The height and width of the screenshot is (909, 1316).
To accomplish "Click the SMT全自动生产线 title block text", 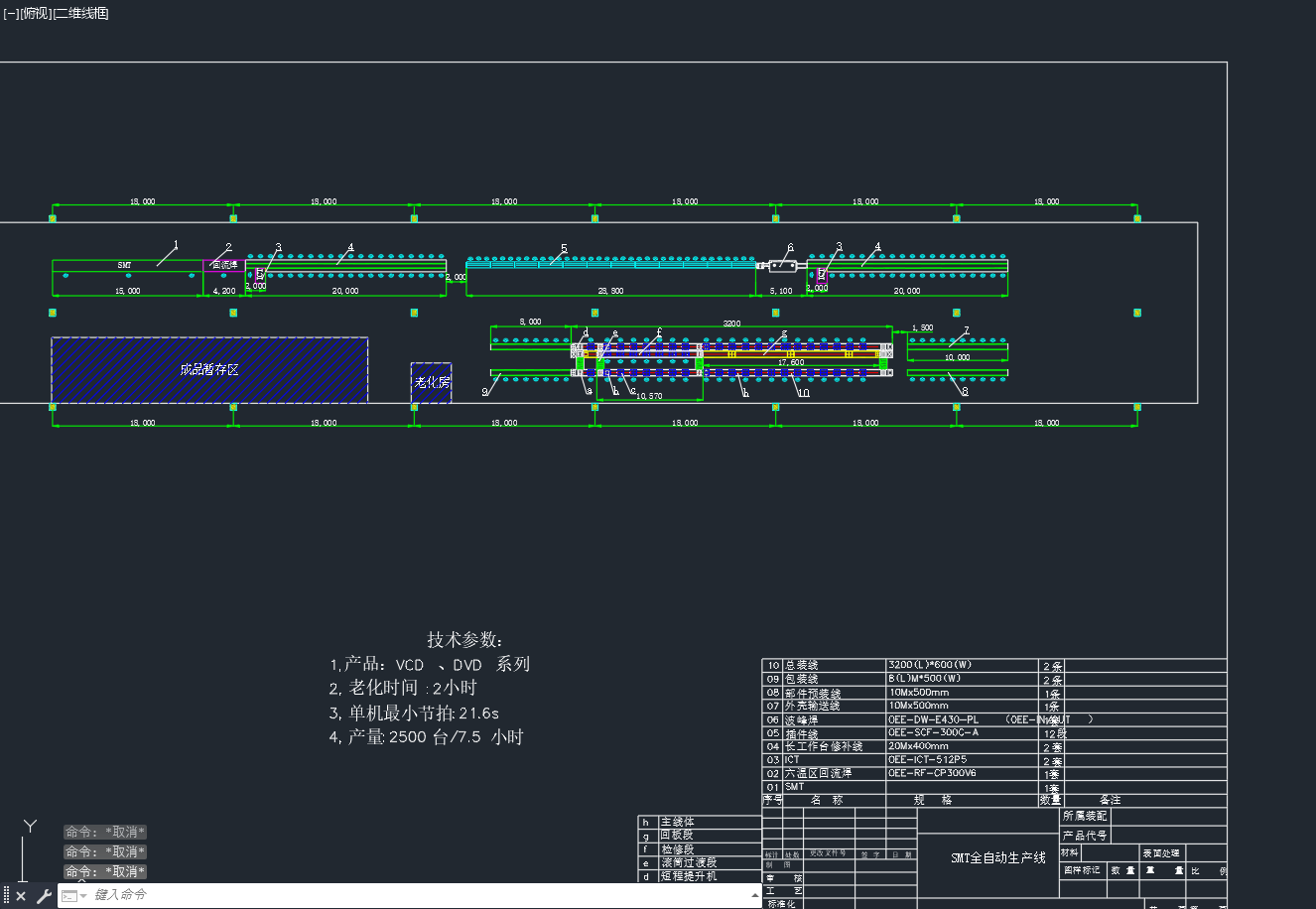I will point(997,857).
